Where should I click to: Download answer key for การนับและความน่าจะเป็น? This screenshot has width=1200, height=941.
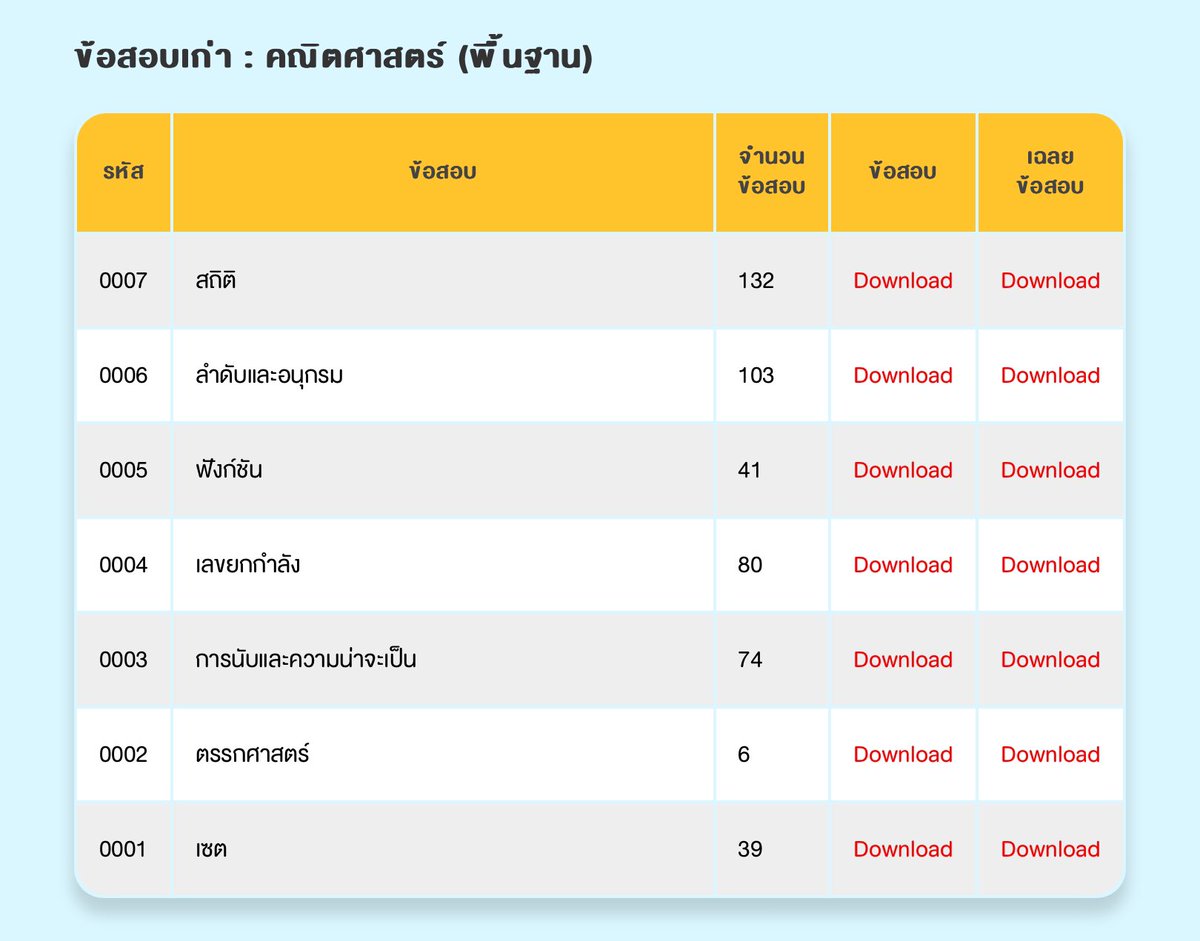[1050, 660]
